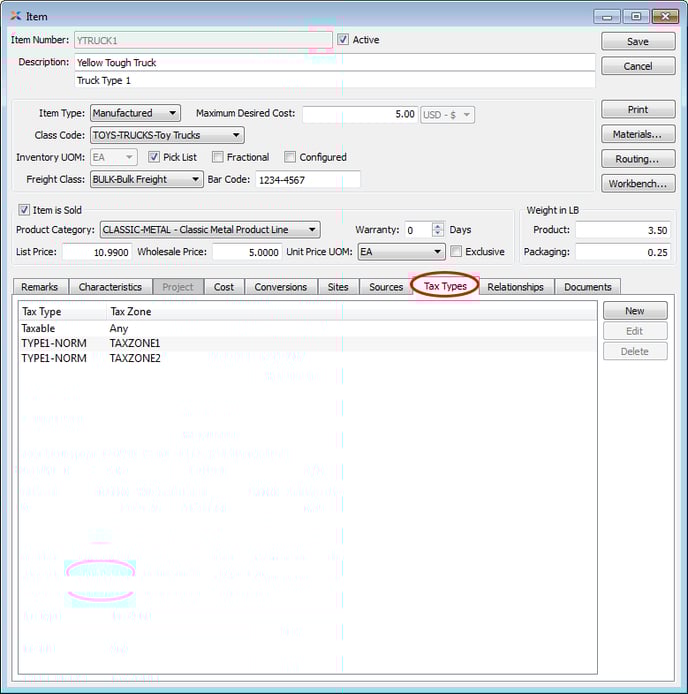This screenshot has height=694, width=688.
Task: Select the TAXZONE1 row in list
Action: tap(134, 343)
